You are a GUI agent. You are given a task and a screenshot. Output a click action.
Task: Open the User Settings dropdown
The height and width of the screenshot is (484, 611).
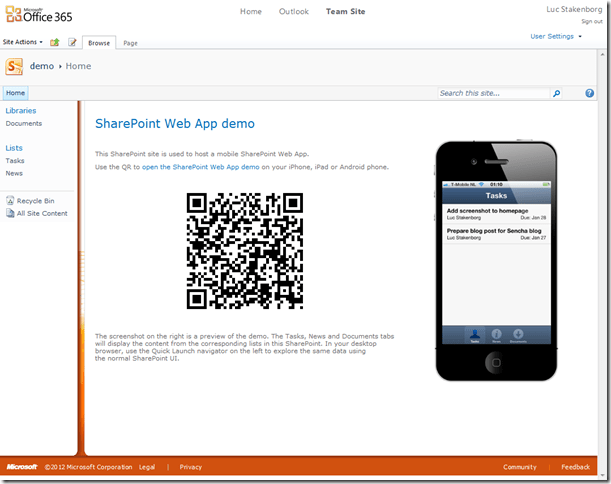pyautogui.click(x=554, y=36)
